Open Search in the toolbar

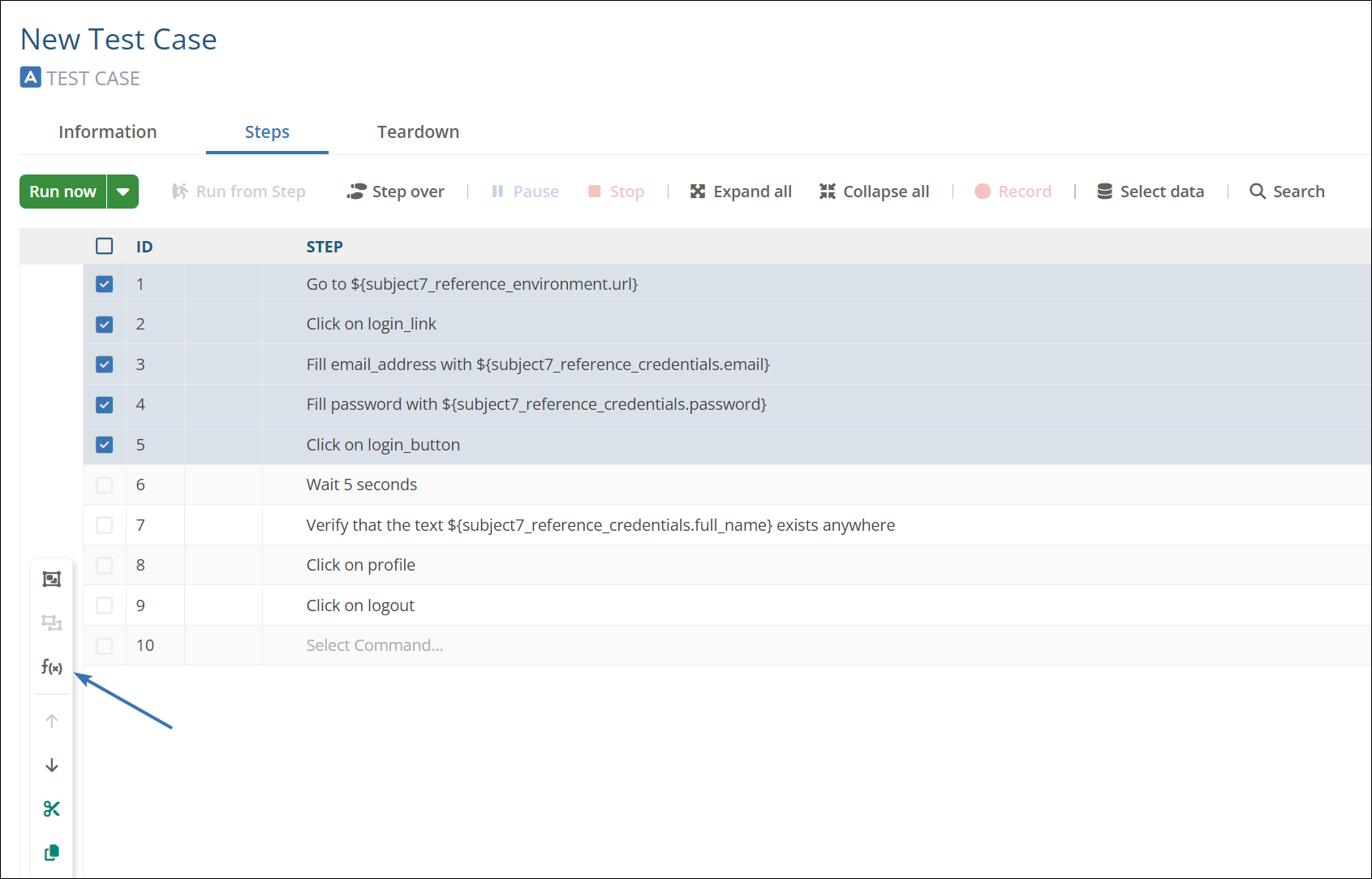(x=1287, y=192)
